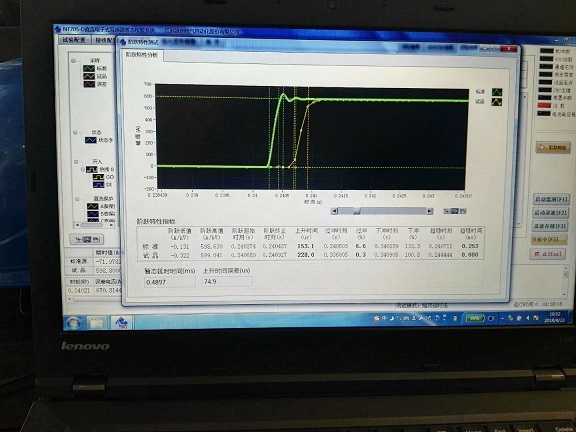Image resolution: width=576 pixels, height=432 pixels.
Task: Click the last black status indicator
Action: (544, 114)
